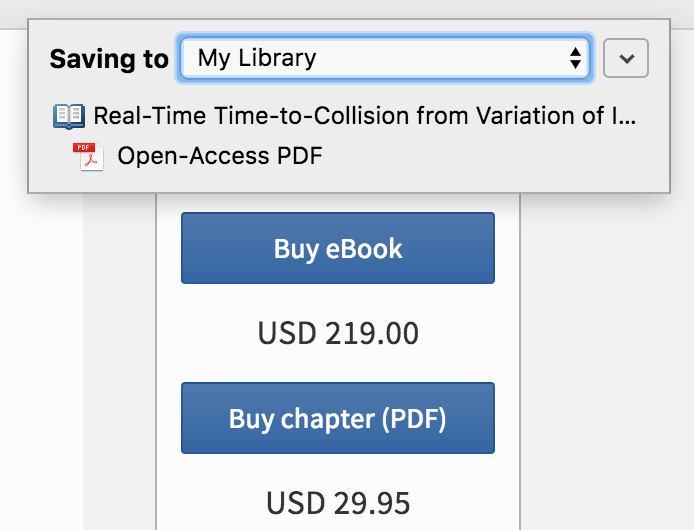This screenshot has height=530, width=694.
Task: Click the USD 29.95 chapter price
Action: coord(338,503)
